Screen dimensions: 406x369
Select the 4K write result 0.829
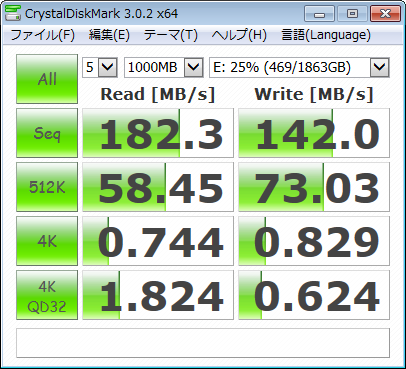click(314, 241)
